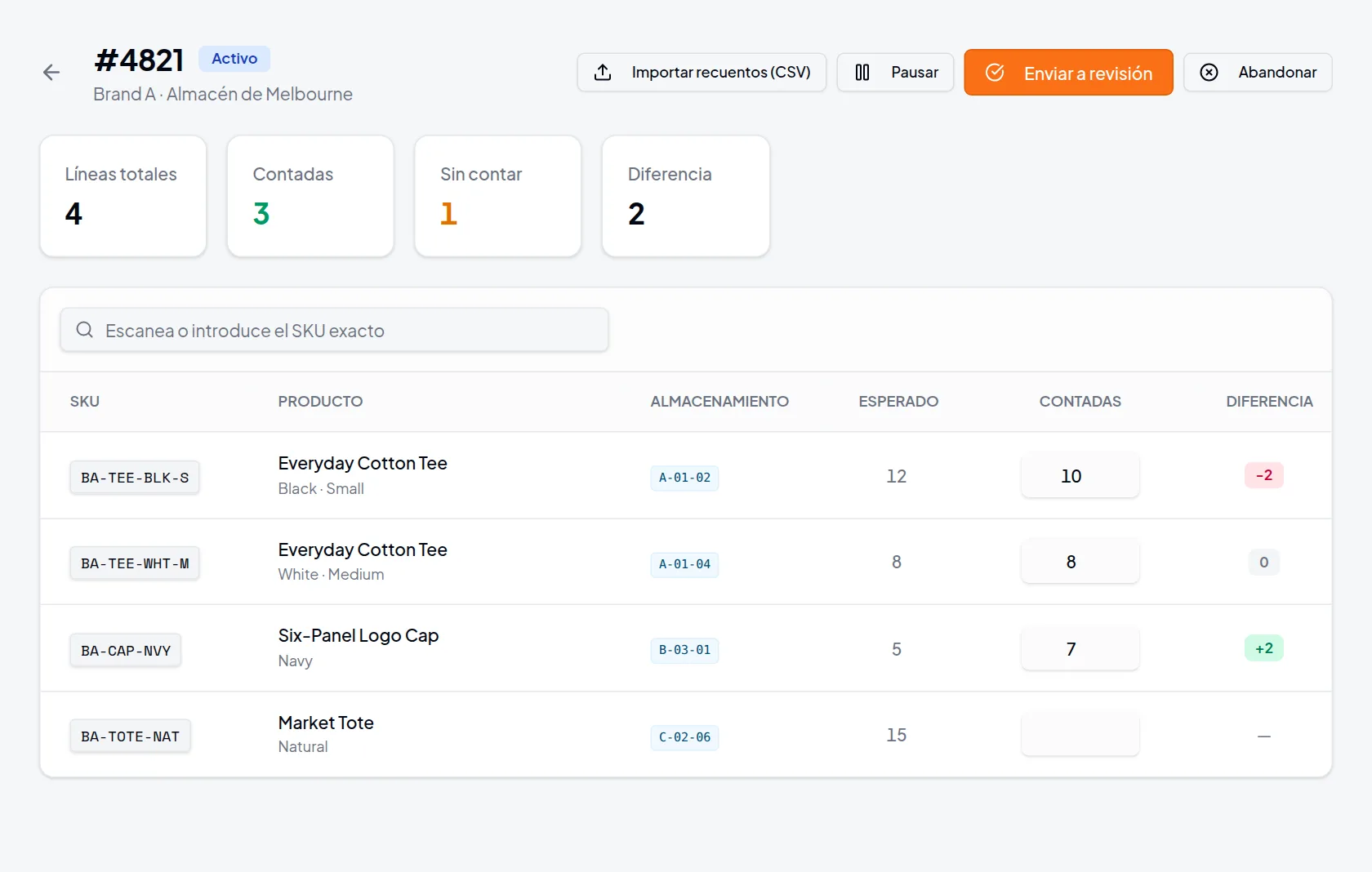Image resolution: width=1372 pixels, height=872 pixels.
Task: Click storage location A-01-04
Action: coord(684,564)
